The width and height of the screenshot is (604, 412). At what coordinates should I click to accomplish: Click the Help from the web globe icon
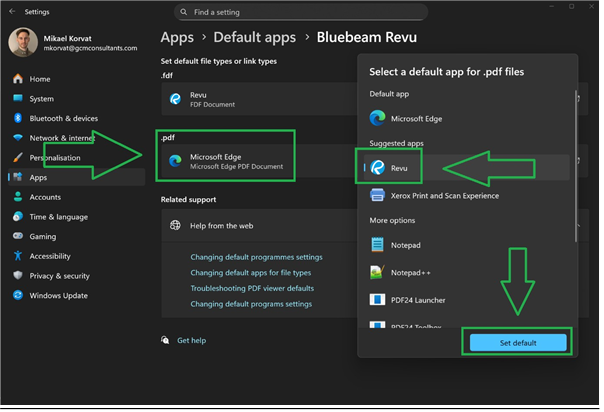[x=175, y=225]
